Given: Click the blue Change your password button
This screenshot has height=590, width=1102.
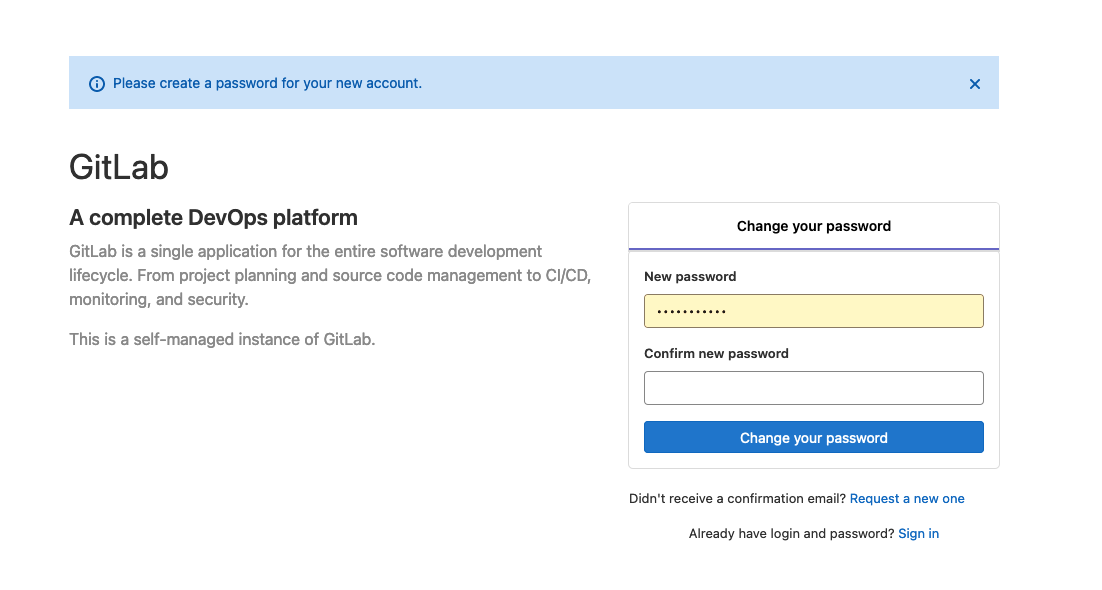Looking at the screenshot, I should (x=813, y=437).
